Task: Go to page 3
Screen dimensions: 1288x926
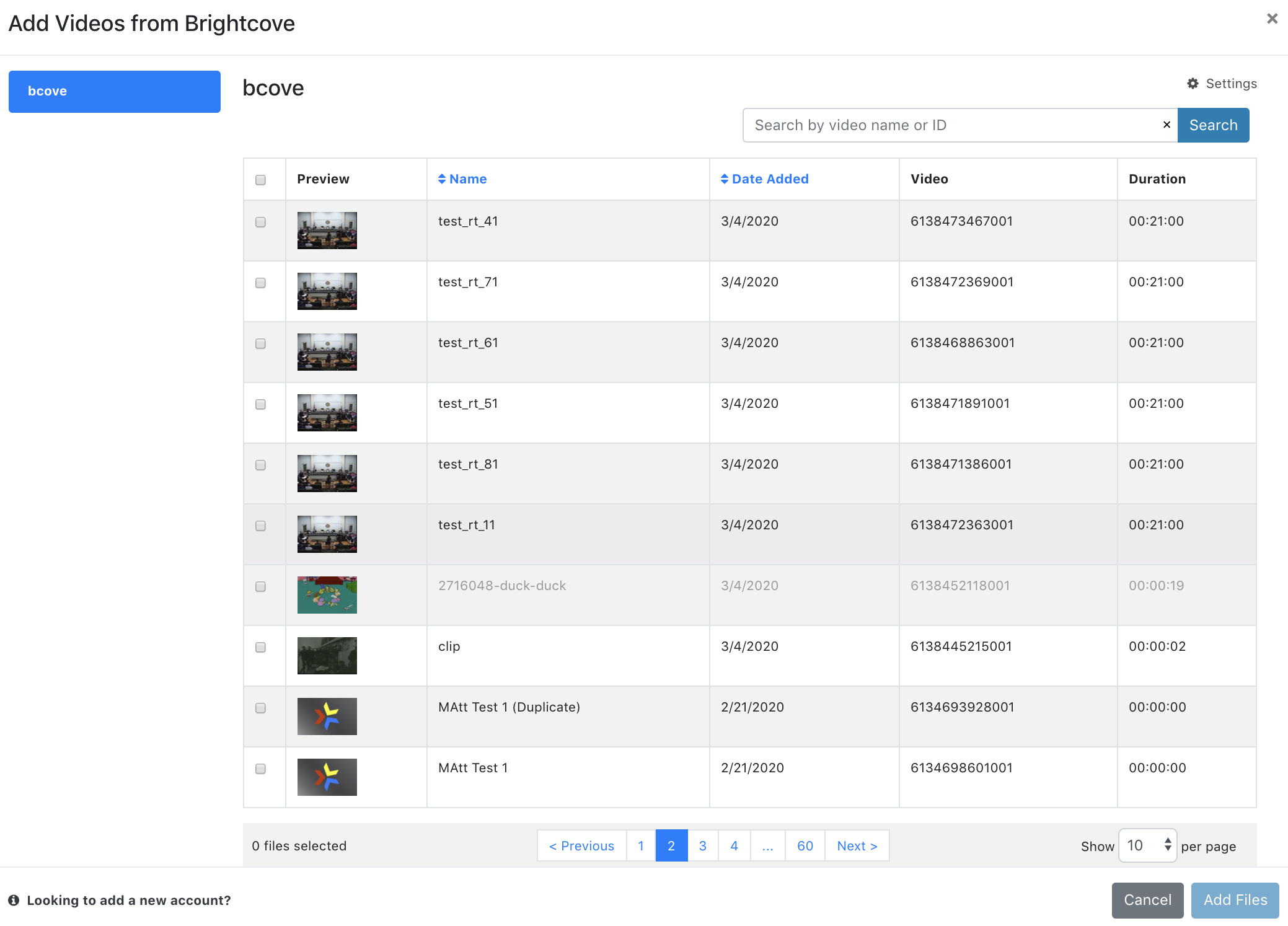Action: click(x=703, y=845)
